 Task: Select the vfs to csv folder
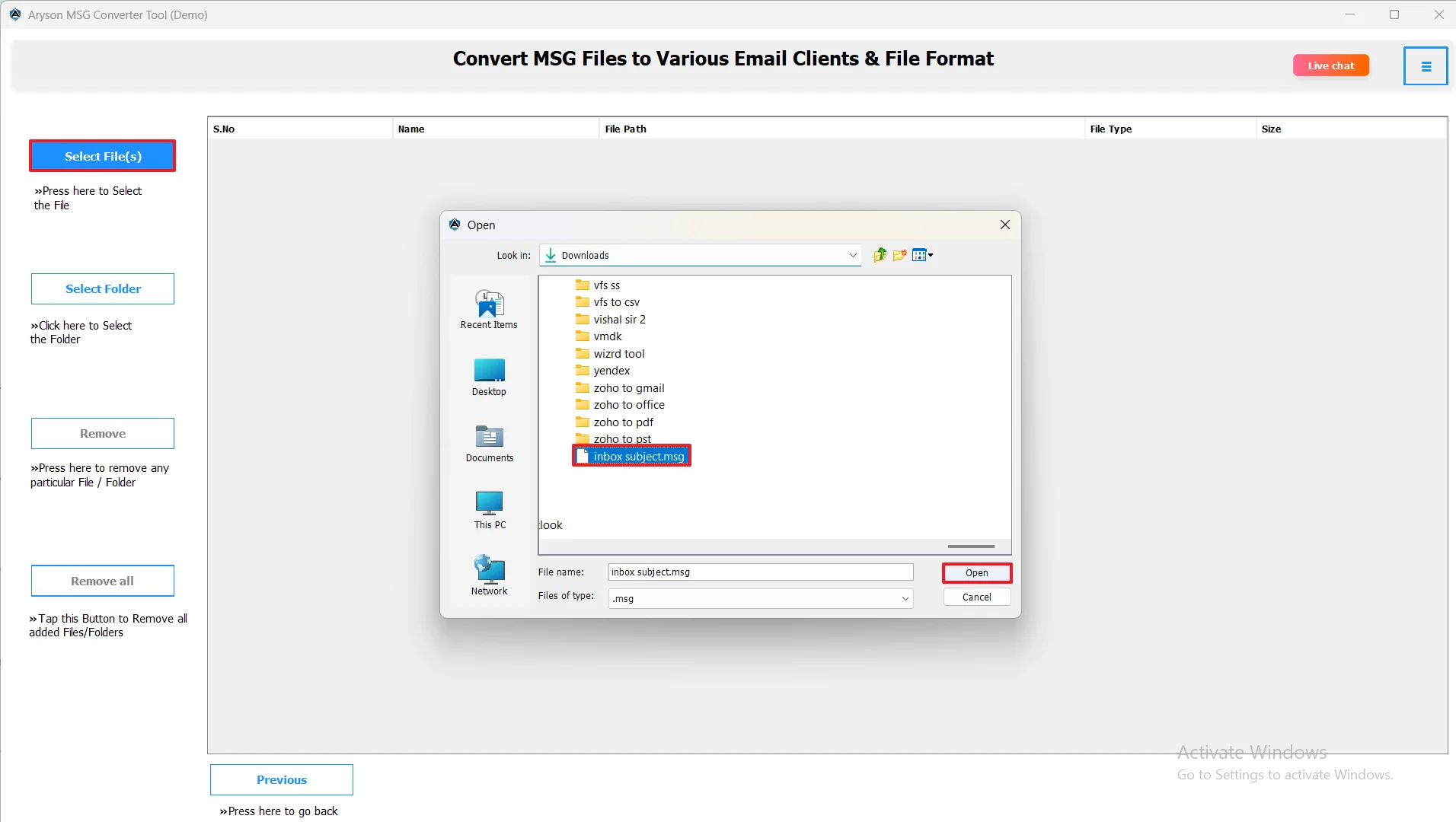(608, 302)
